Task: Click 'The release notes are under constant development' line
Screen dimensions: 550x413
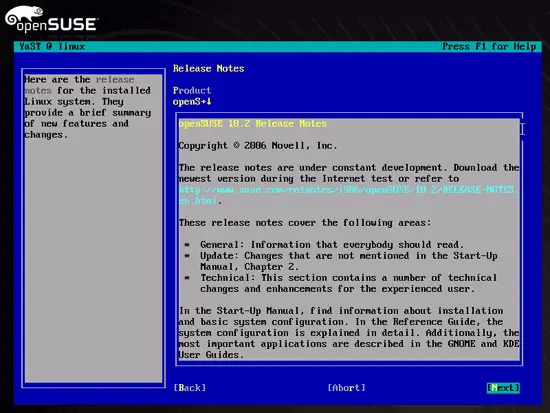Action: [x=349, y=168]
